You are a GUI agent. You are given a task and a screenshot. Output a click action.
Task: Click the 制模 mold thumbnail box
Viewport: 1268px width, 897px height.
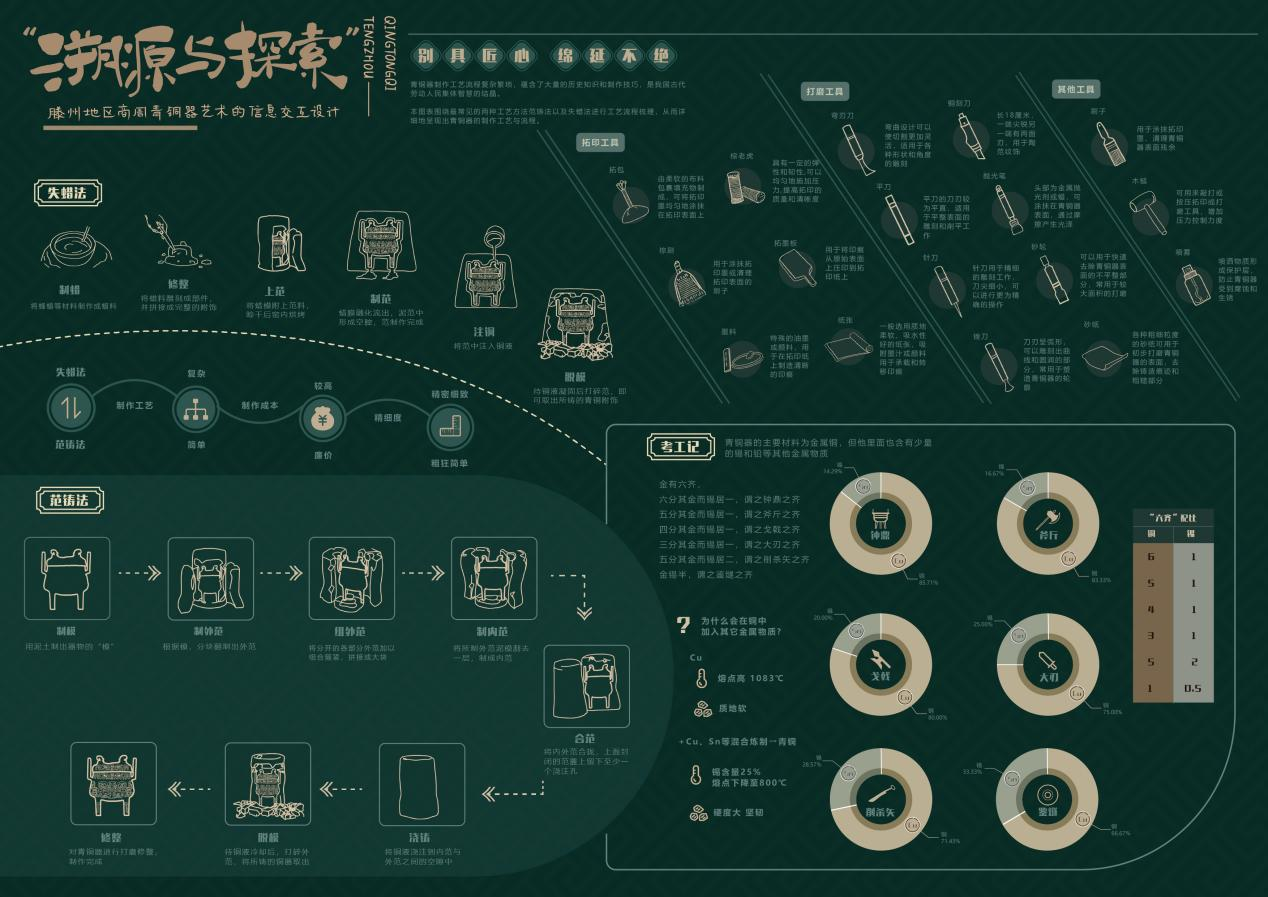coord(67,579)
